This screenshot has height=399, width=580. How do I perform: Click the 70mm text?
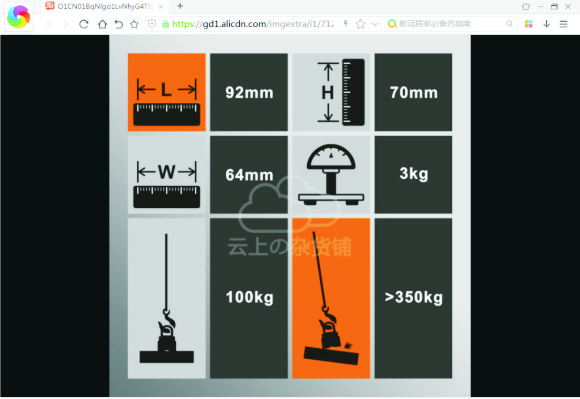[414, 92]
